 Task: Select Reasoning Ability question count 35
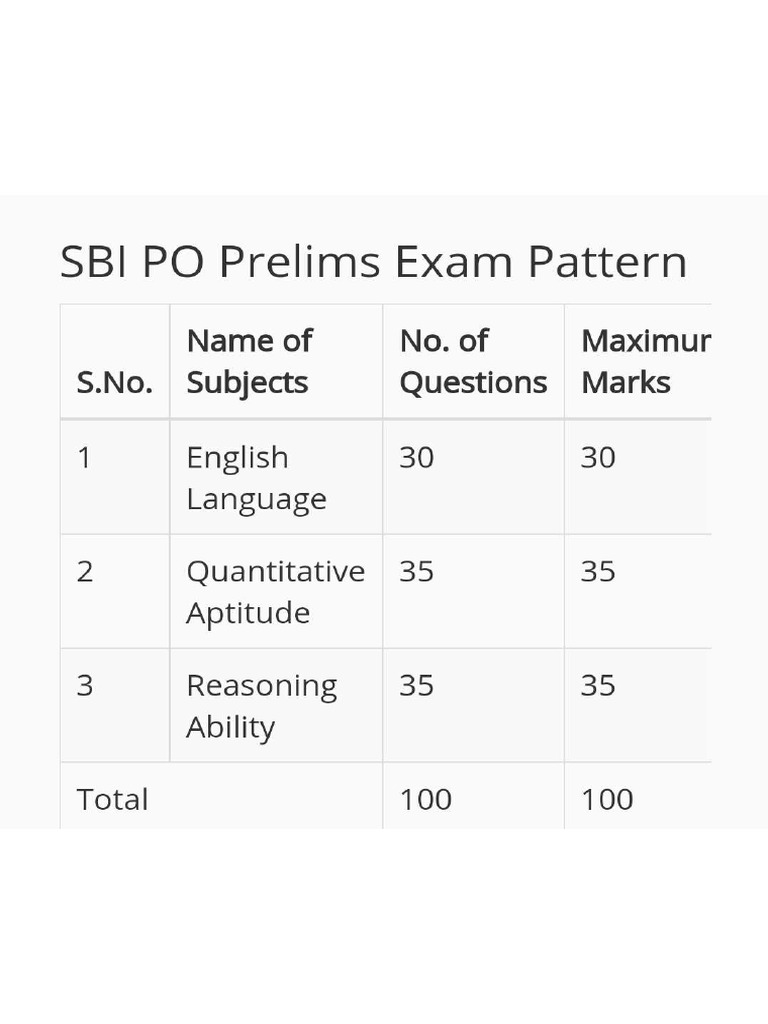coord(417,686)
